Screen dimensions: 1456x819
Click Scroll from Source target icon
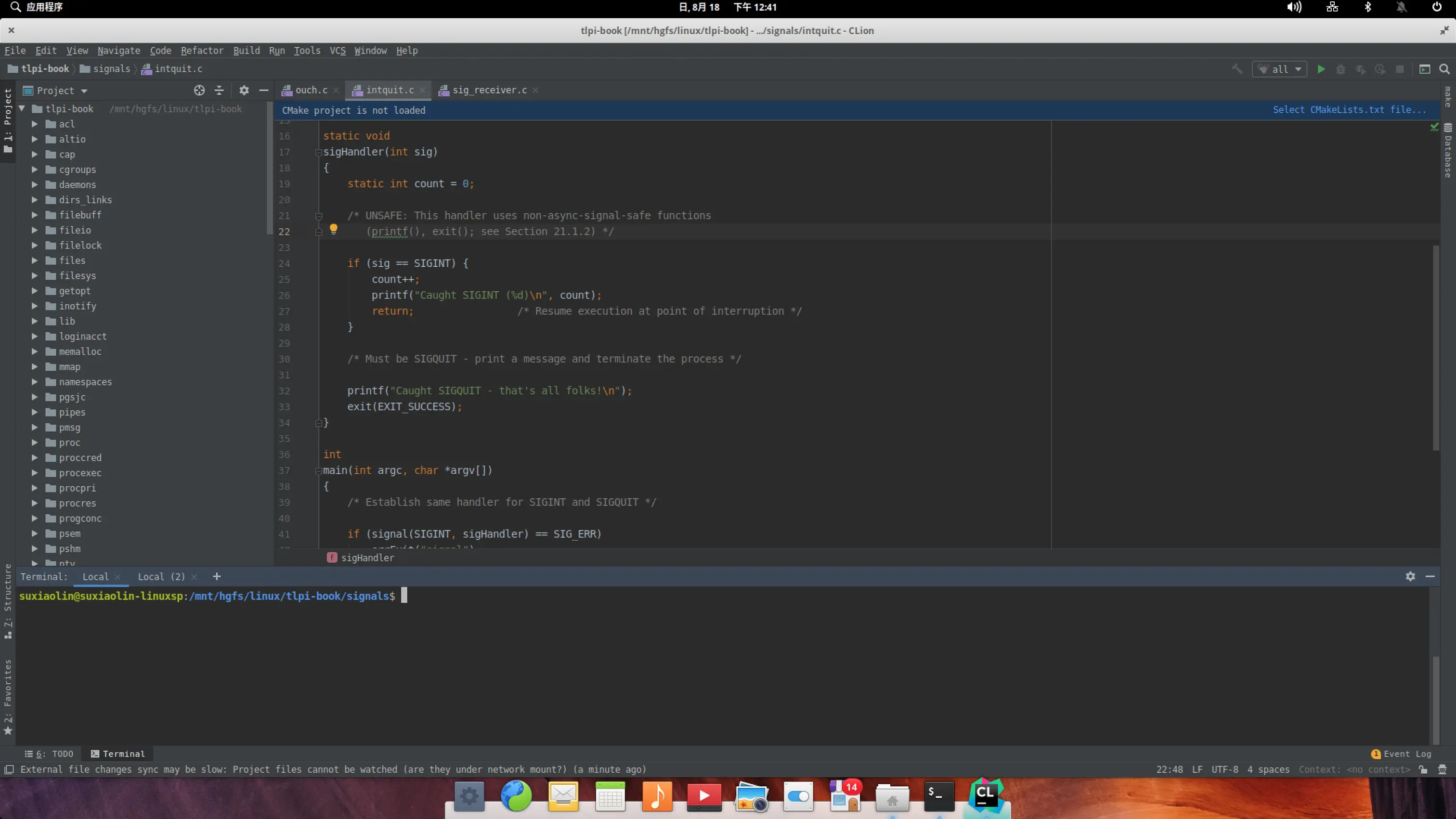pyautogui.click(x=199, y=91)
